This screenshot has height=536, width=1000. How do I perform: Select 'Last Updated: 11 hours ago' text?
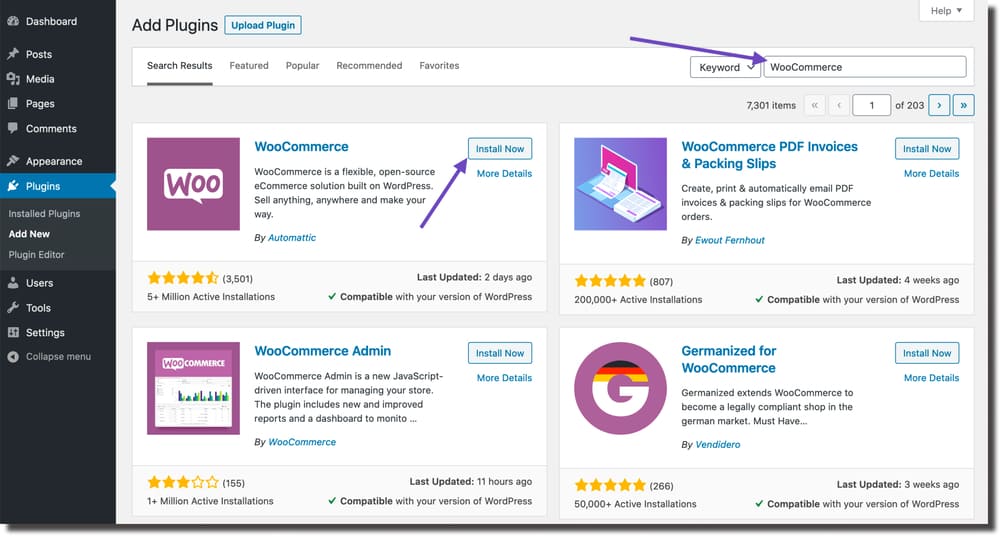point(471,481)
